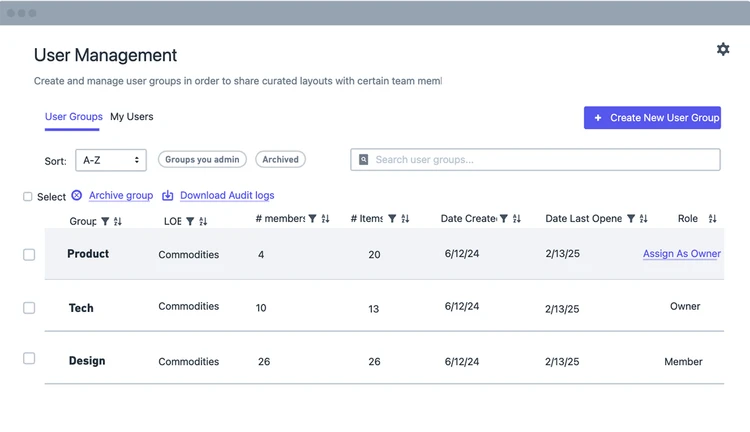Click Assign As Owner link
This screenshot has width=750, height=432.
pyautogui.click(x=681, y=254)
